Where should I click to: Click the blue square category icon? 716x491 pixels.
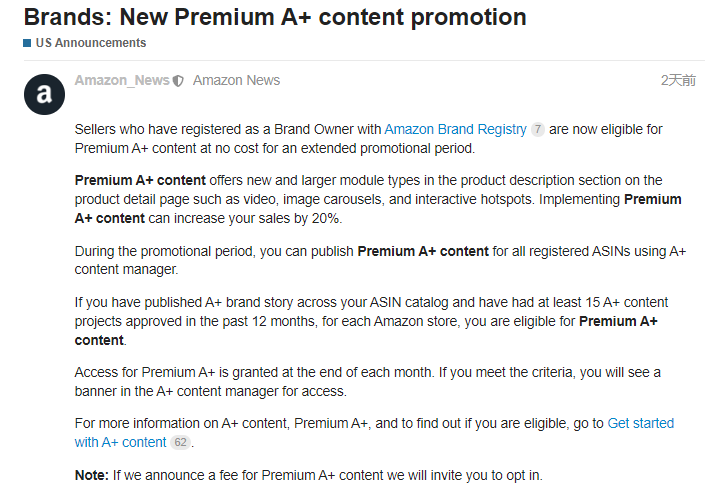27,43
